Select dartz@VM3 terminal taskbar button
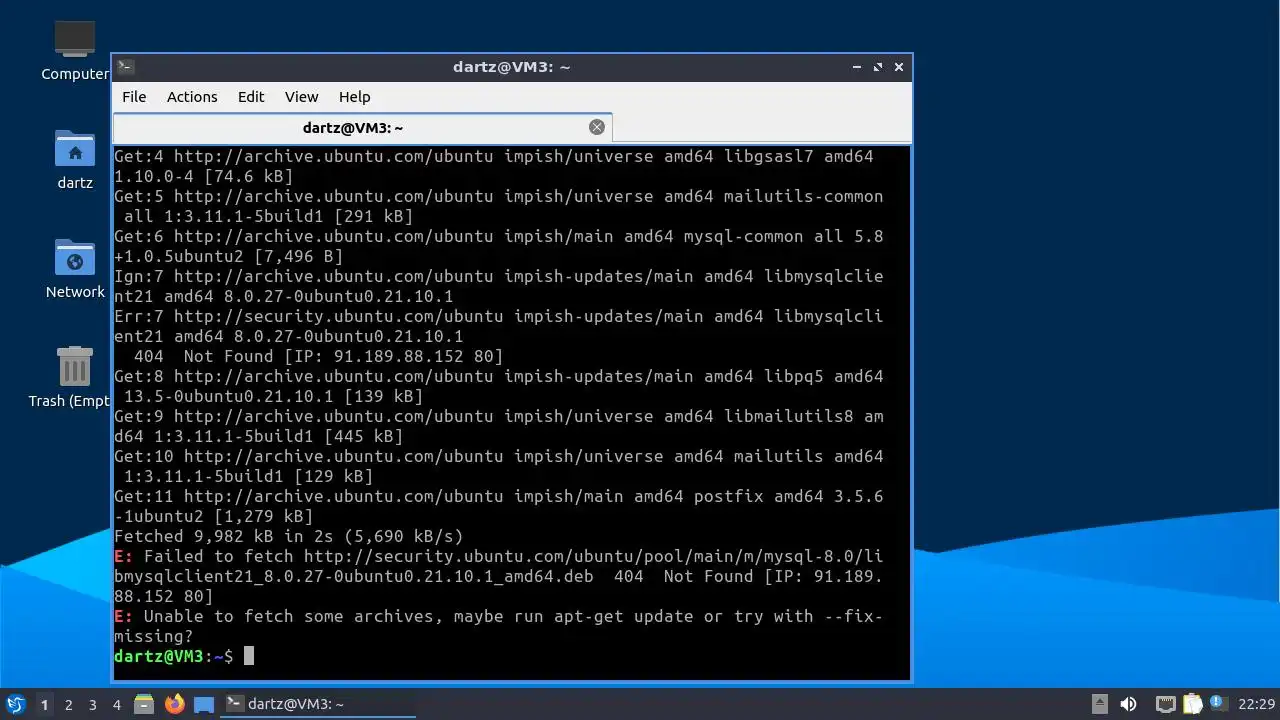 (319, 704)
